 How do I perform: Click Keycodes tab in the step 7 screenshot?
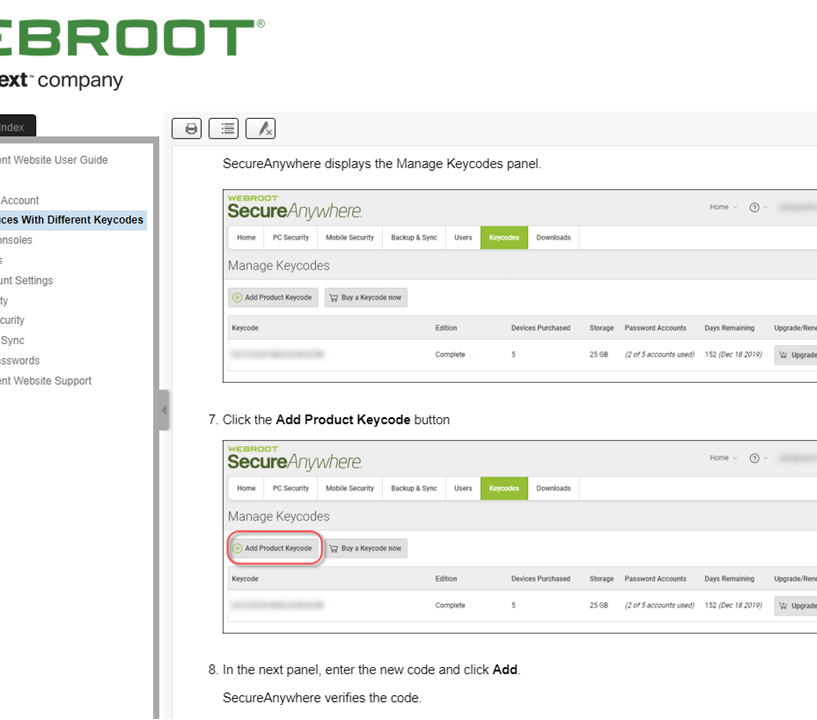coord(504,488)
